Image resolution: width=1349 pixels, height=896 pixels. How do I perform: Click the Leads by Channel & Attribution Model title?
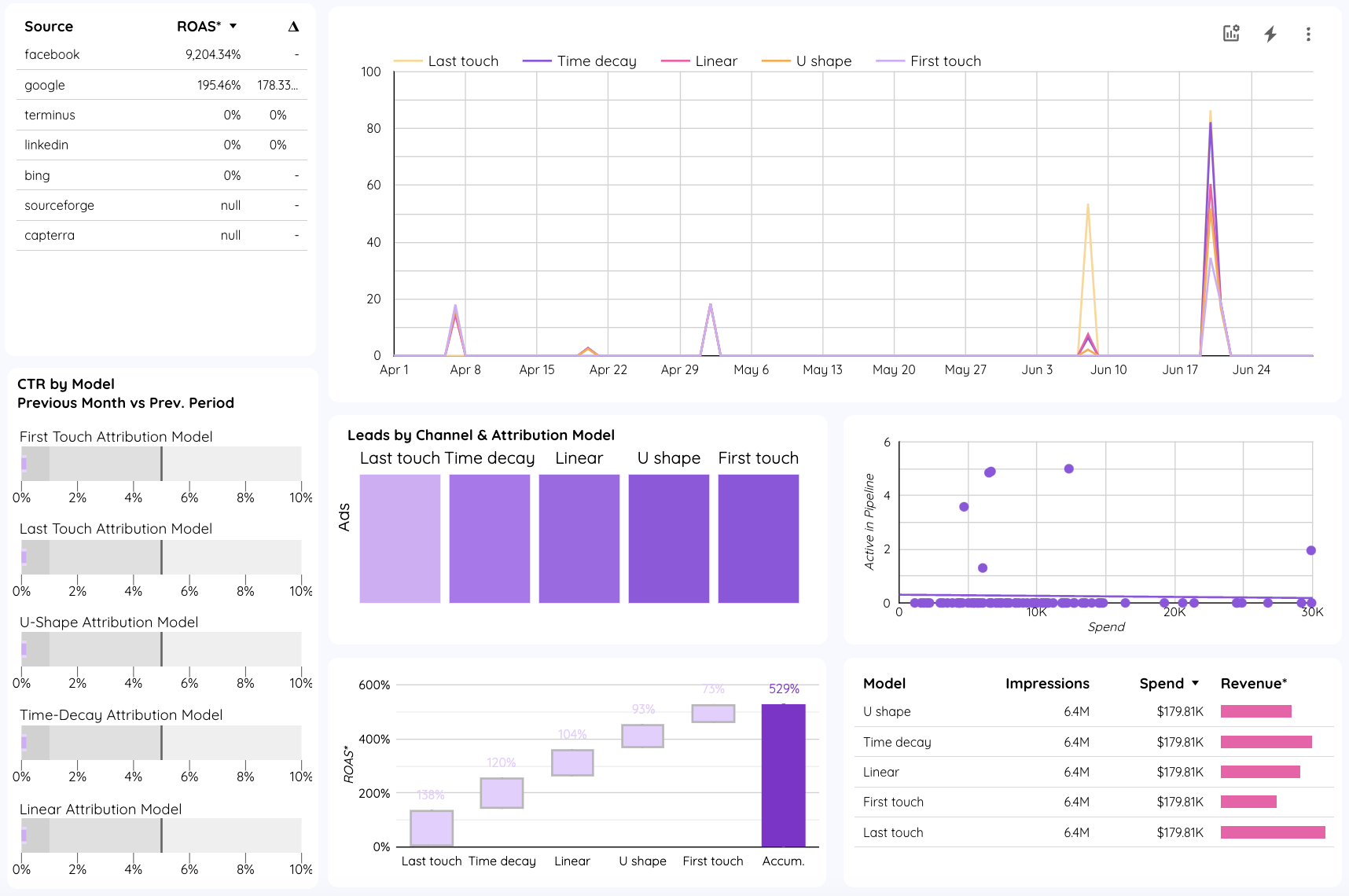[480, 435]
